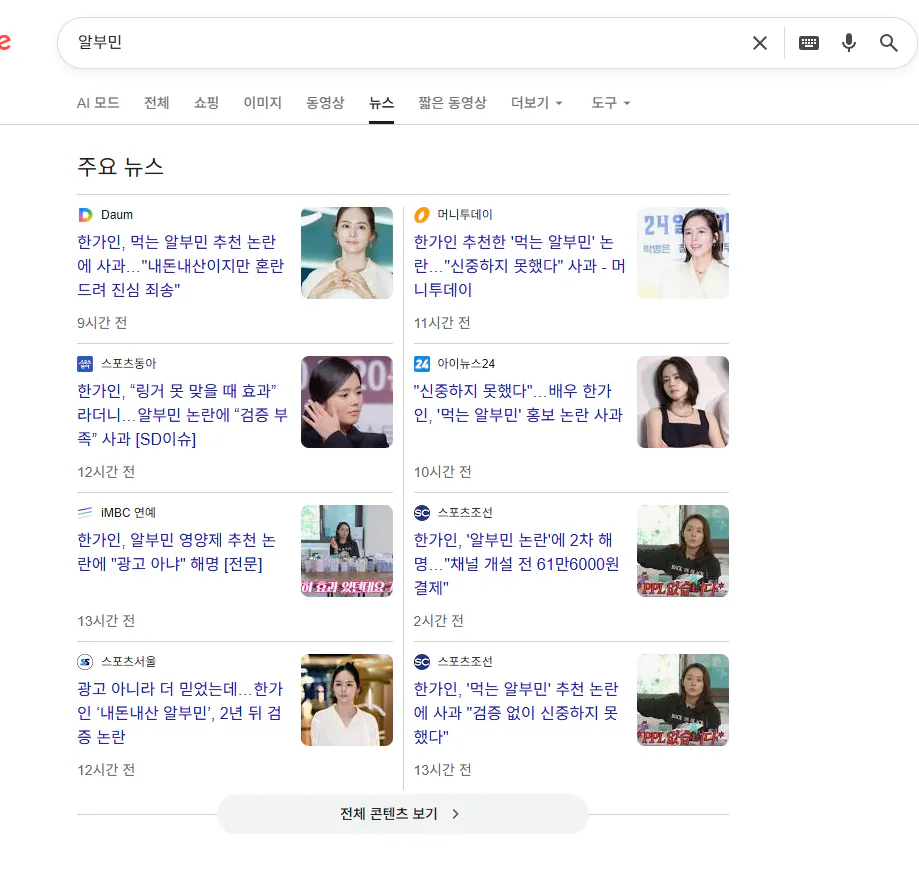The height and width of the screenshot is (874, 919).
Task: Click into the search field containing 알부민
Action: [404, 43]
